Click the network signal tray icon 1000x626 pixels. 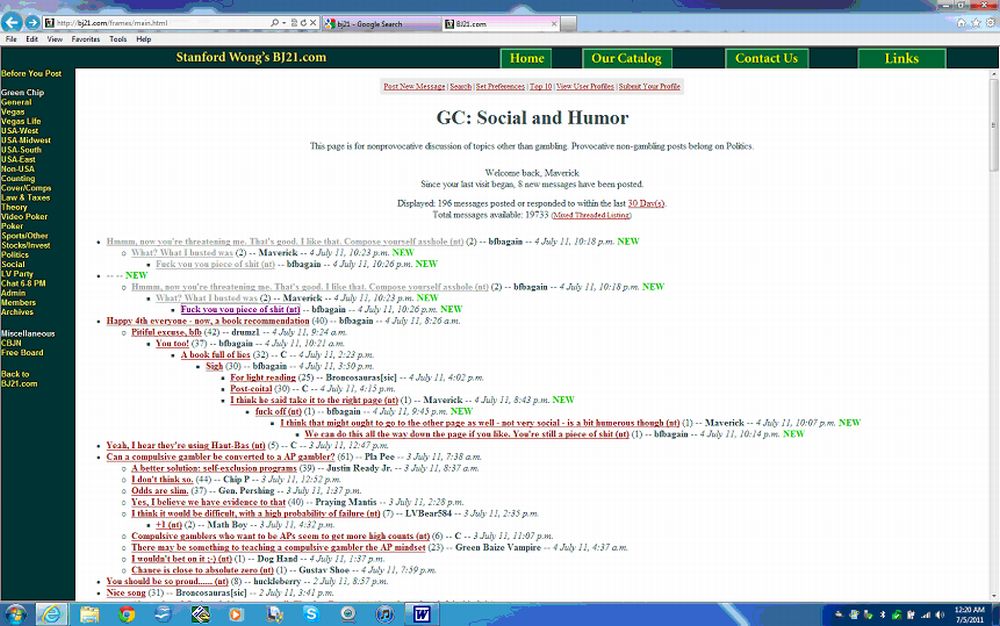(926, 615)
